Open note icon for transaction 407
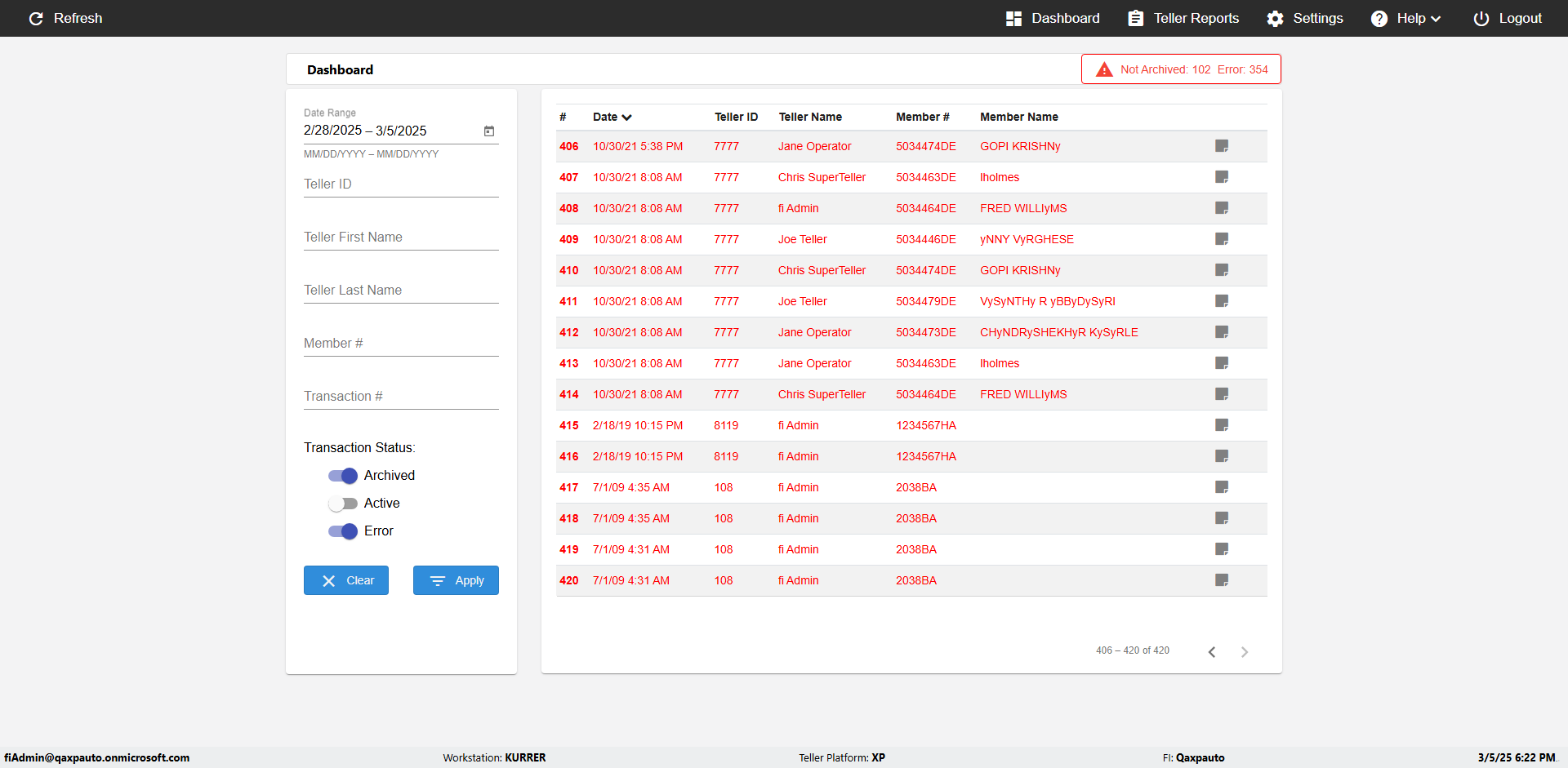 [x=1222, y=177]
